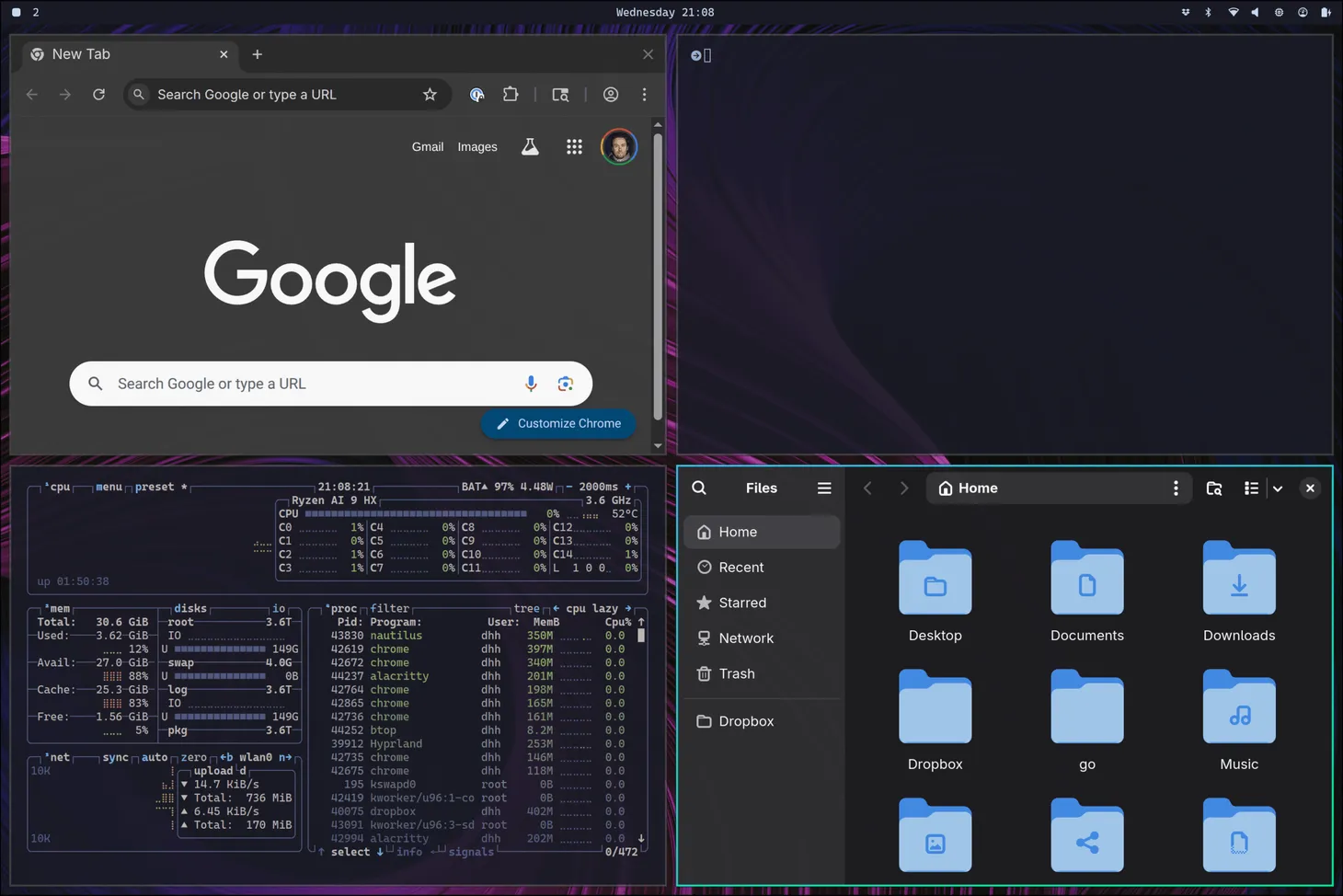Open the Chrome three-dot menu
The width and height of the screenshot is (1343, 896).
[x=644, y=95]
